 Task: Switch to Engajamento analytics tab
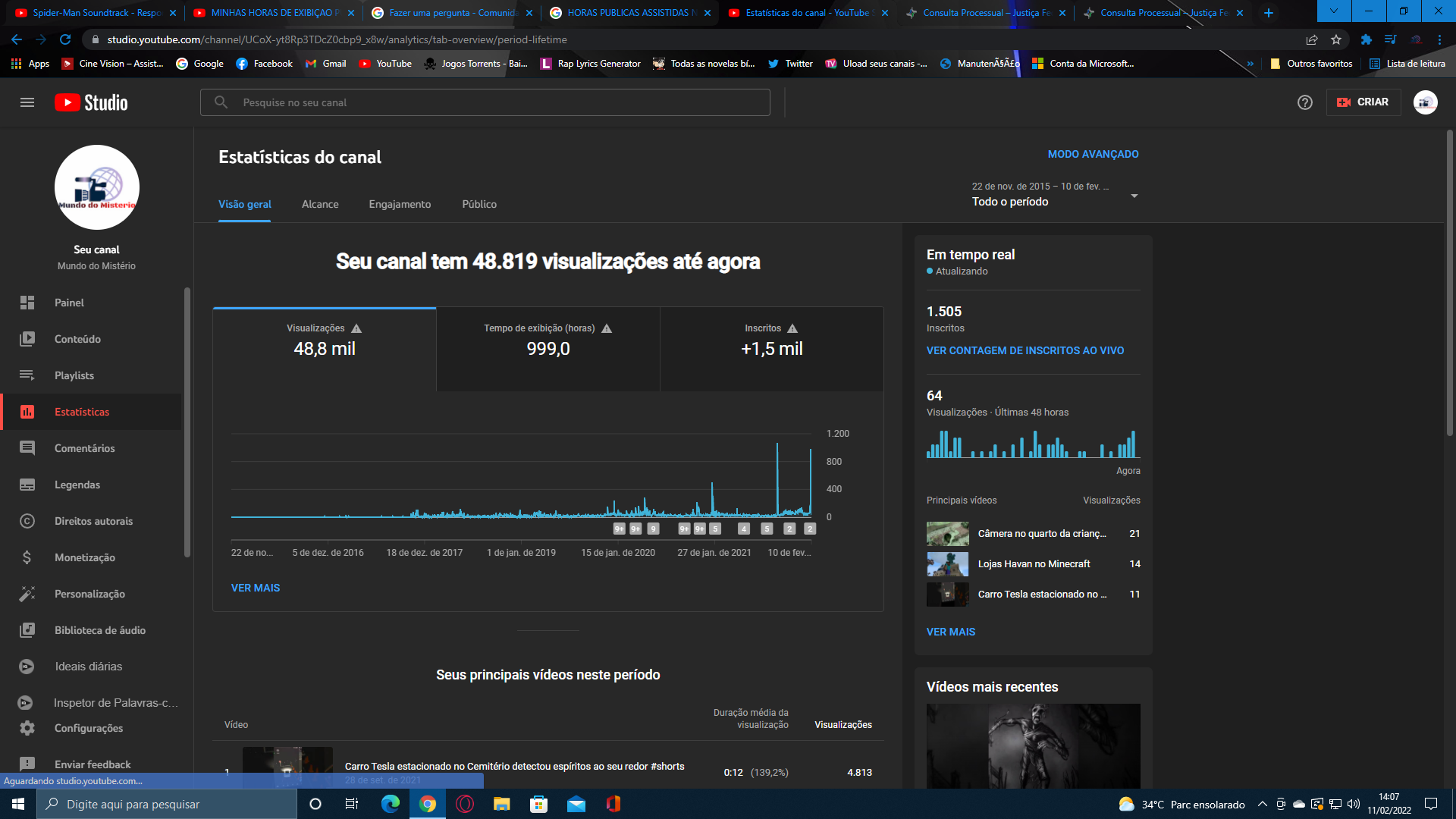400,204
